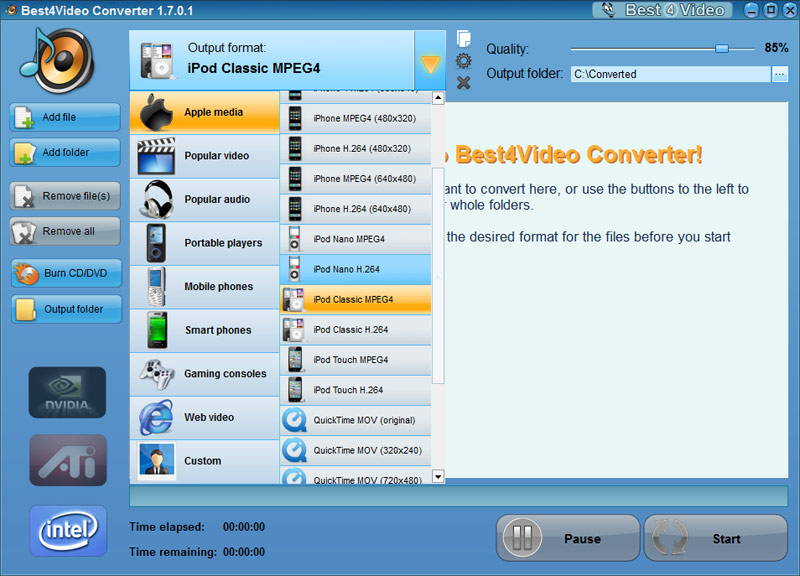
Task: Click the format list scroll up arrow
Action: (x=438, y=97)
